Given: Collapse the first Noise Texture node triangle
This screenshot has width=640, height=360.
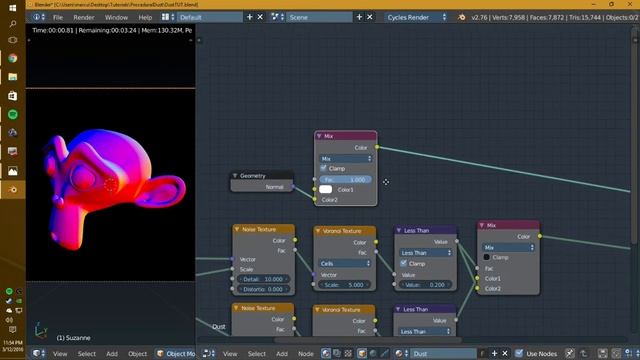Looking at the screenshot, I should click(x=237, y=229).
